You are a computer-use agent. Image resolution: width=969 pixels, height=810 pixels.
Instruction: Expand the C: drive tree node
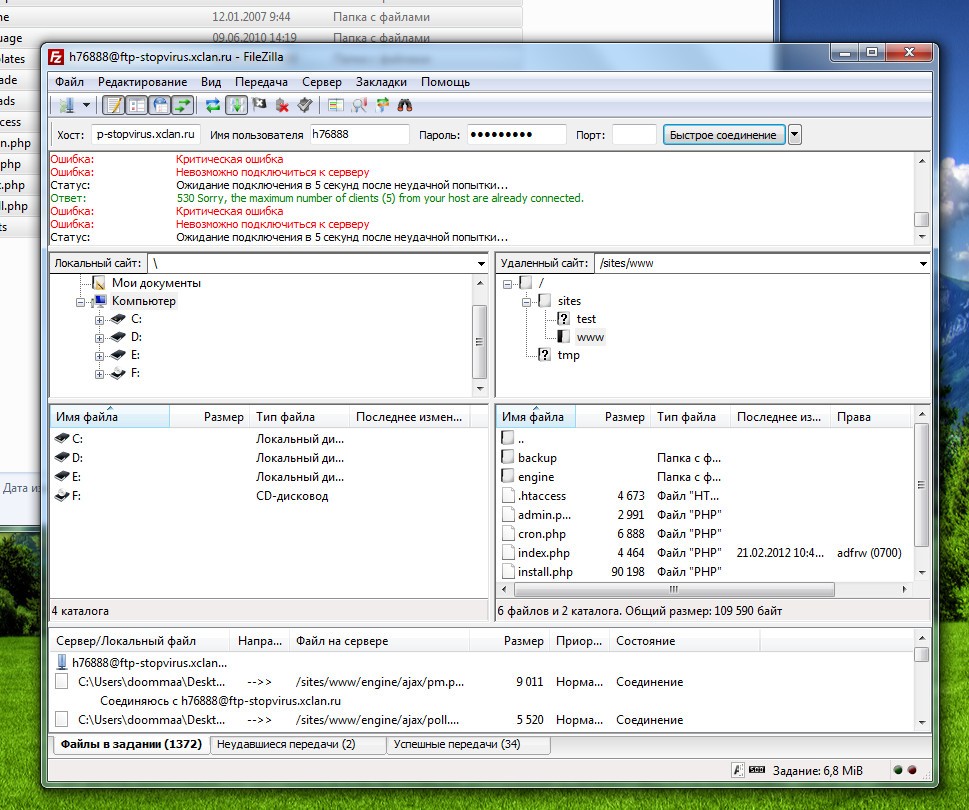pos(99,320)
